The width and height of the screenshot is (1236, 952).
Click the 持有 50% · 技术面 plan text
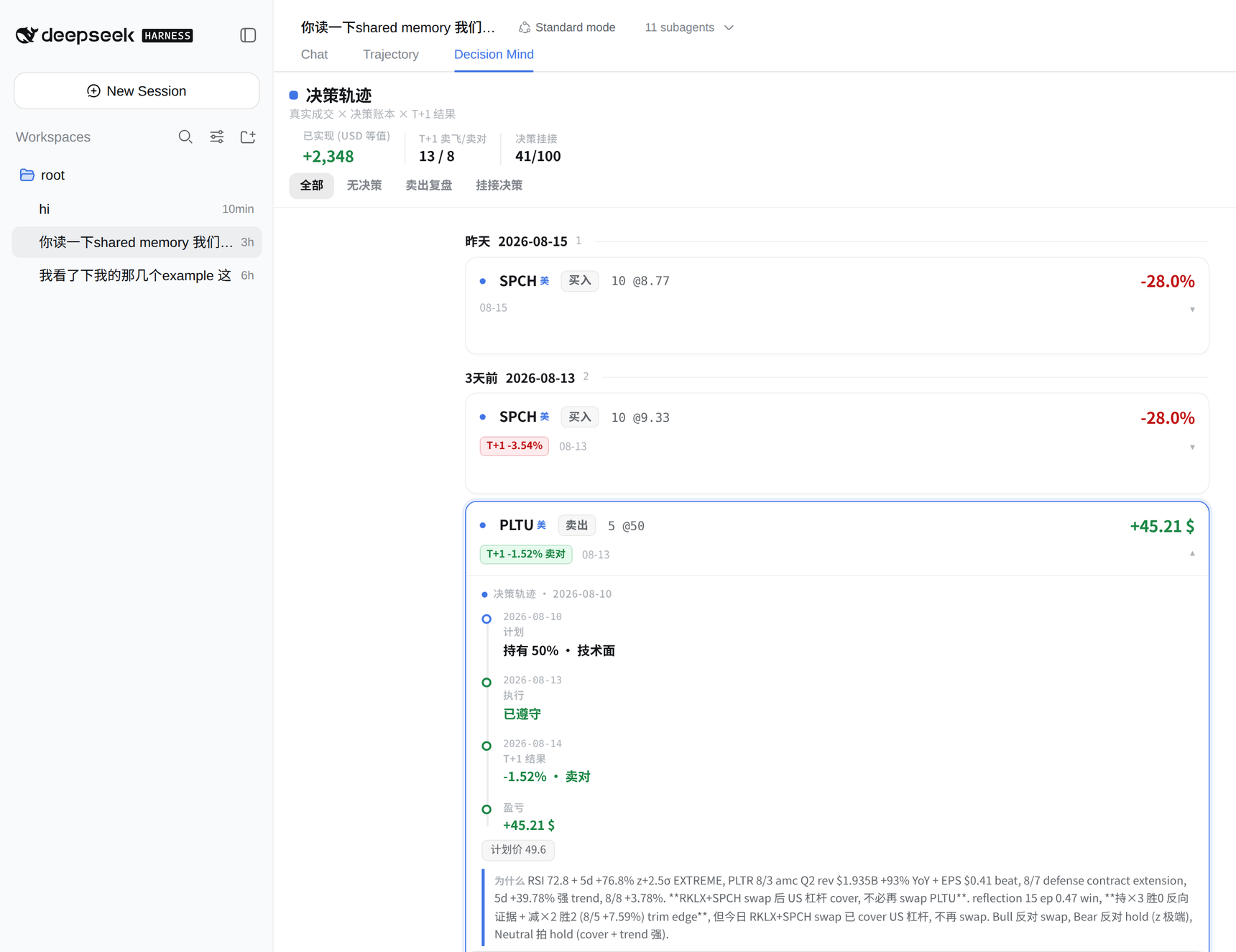tap(559, 651)
